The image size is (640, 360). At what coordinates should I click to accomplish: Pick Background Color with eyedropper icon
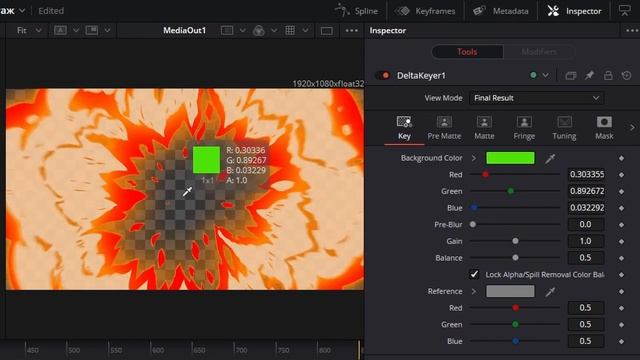tap(550, 158)
